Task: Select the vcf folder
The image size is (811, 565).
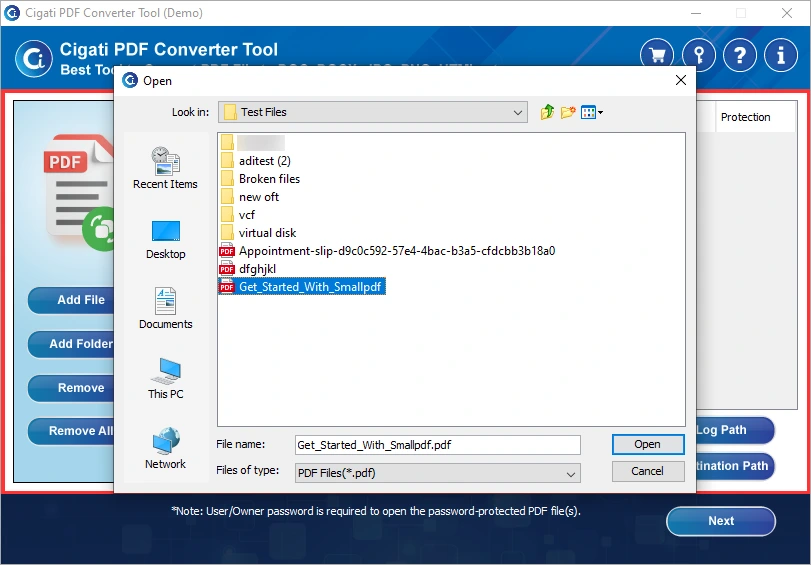Action: pos(238,215)
